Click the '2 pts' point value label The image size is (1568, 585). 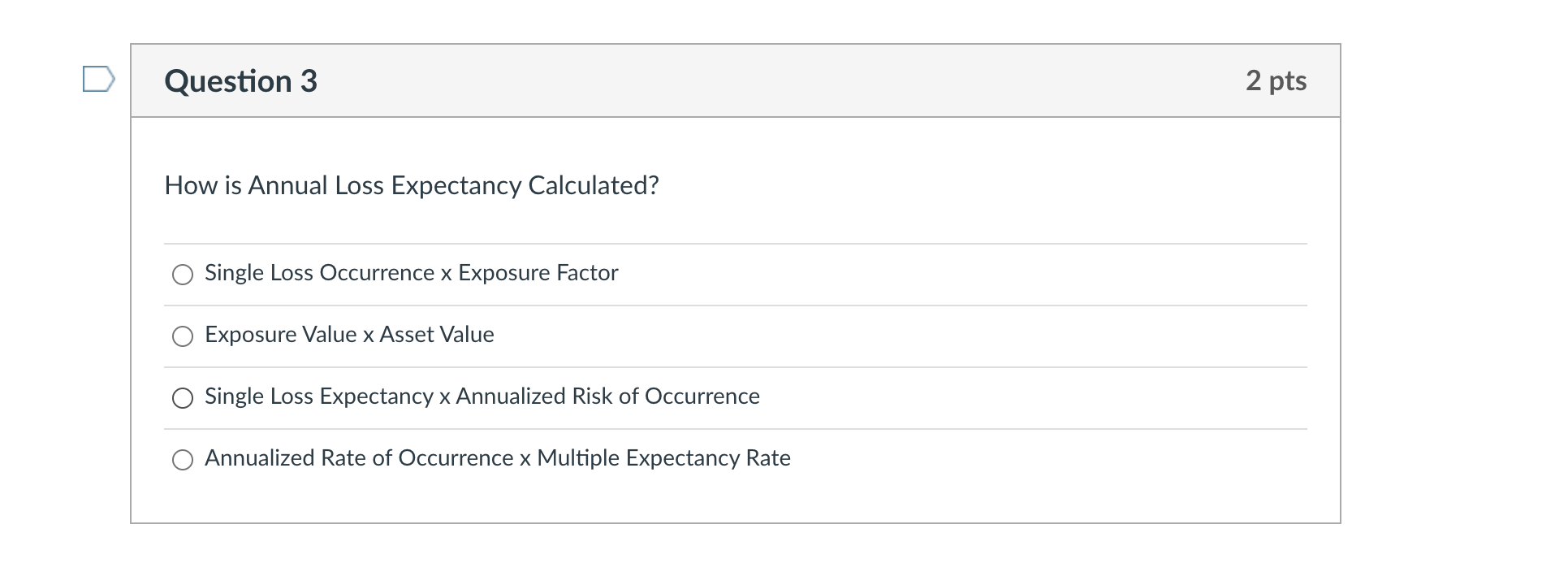1276,80
